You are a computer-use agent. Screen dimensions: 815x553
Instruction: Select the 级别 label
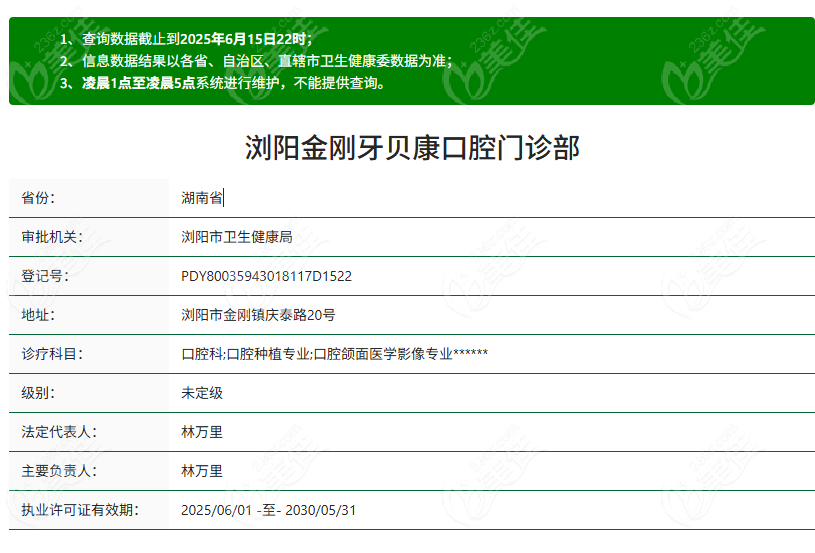pos(38,393)
